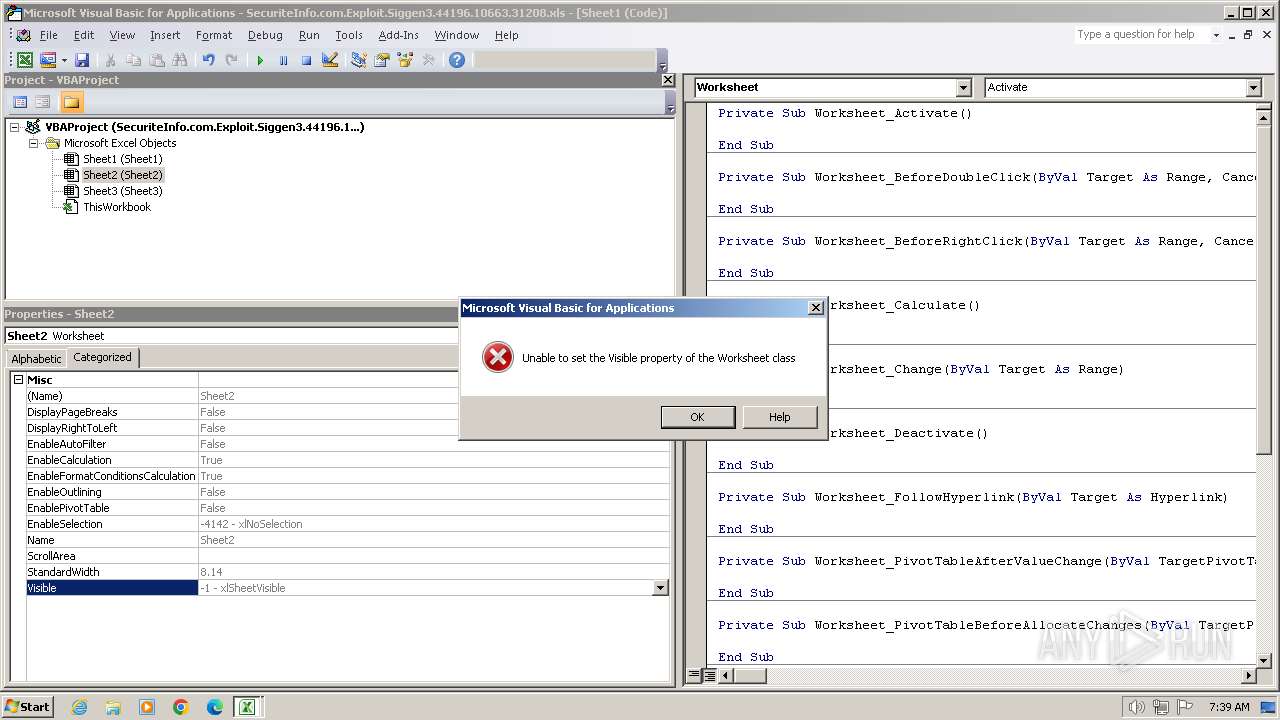This screenshot has height=720, width=1280.
Task: Click the Save toolbar icon
Action: pos(82,60)
